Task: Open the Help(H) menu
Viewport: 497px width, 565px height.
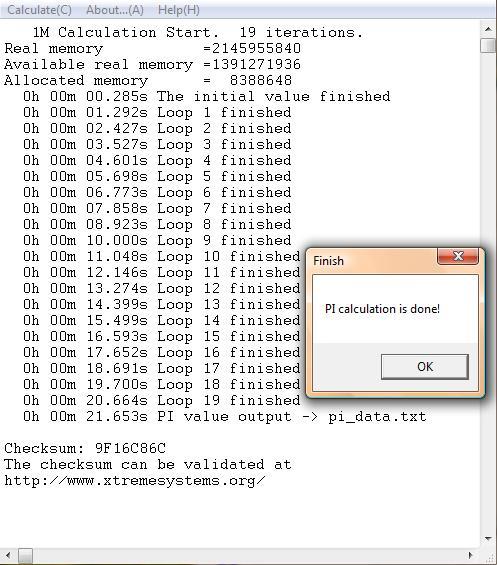Action: [x=179, y=10]
